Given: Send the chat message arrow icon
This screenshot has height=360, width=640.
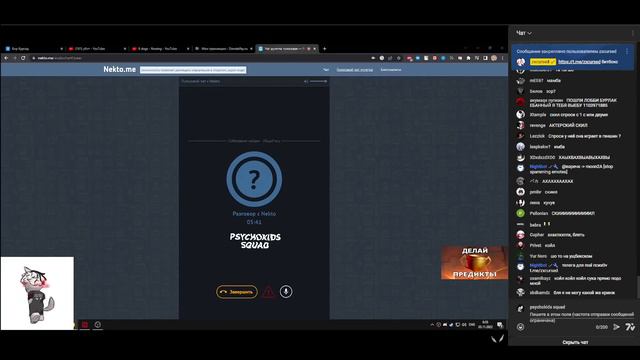Looking at the screenshot, I should coord(617,327).
